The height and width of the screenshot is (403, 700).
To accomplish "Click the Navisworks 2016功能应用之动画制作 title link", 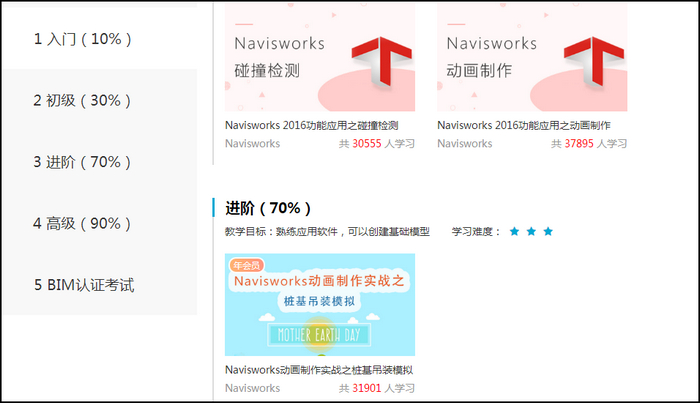I will [524, 125].
